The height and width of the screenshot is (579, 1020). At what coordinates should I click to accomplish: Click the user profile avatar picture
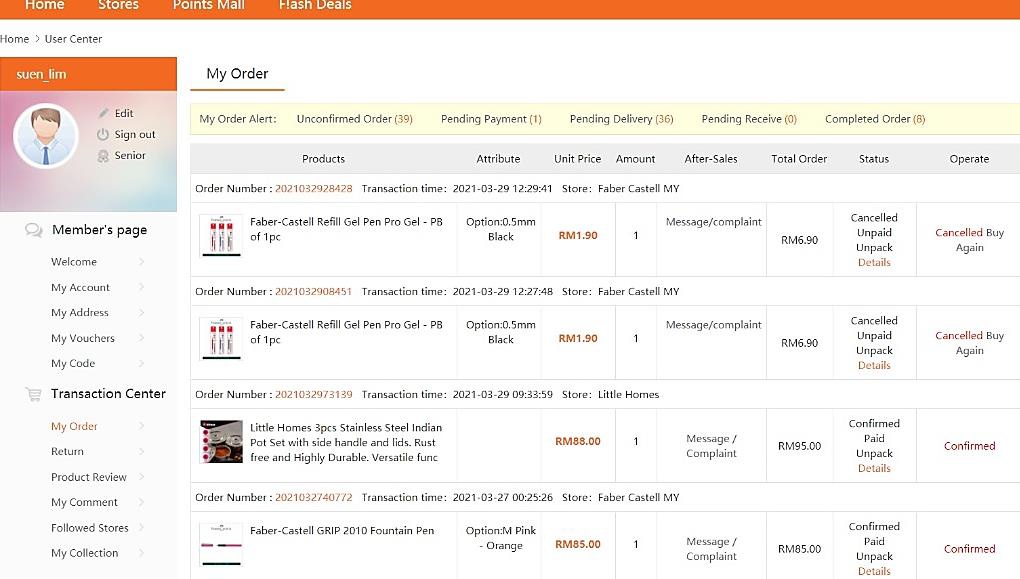46,136
